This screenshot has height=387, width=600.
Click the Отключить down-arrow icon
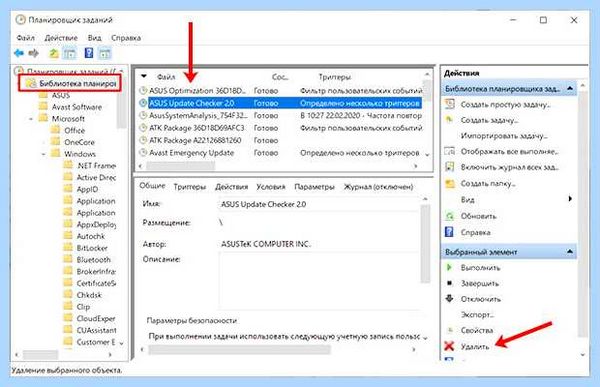[450, 299]
